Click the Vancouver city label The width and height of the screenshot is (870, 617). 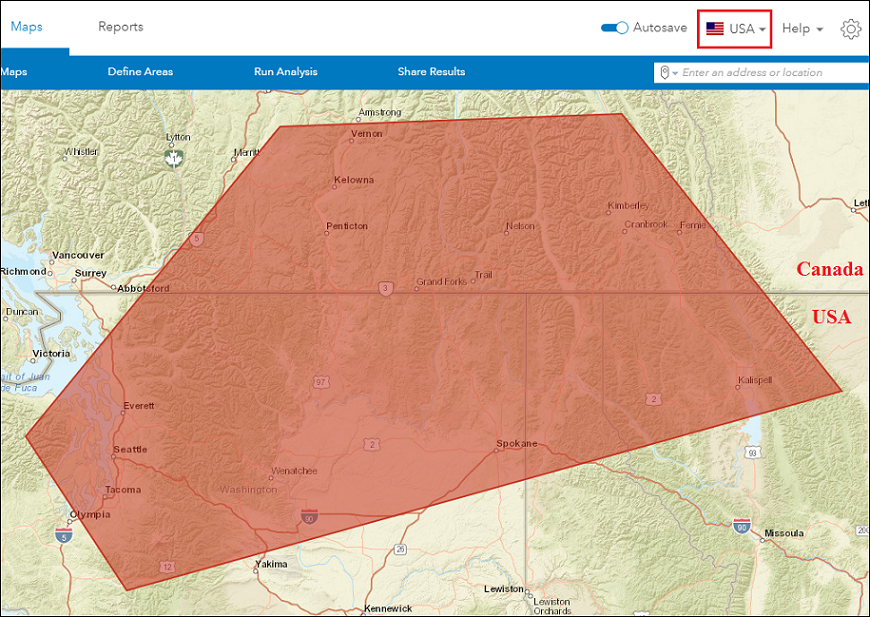coord(78,255)
